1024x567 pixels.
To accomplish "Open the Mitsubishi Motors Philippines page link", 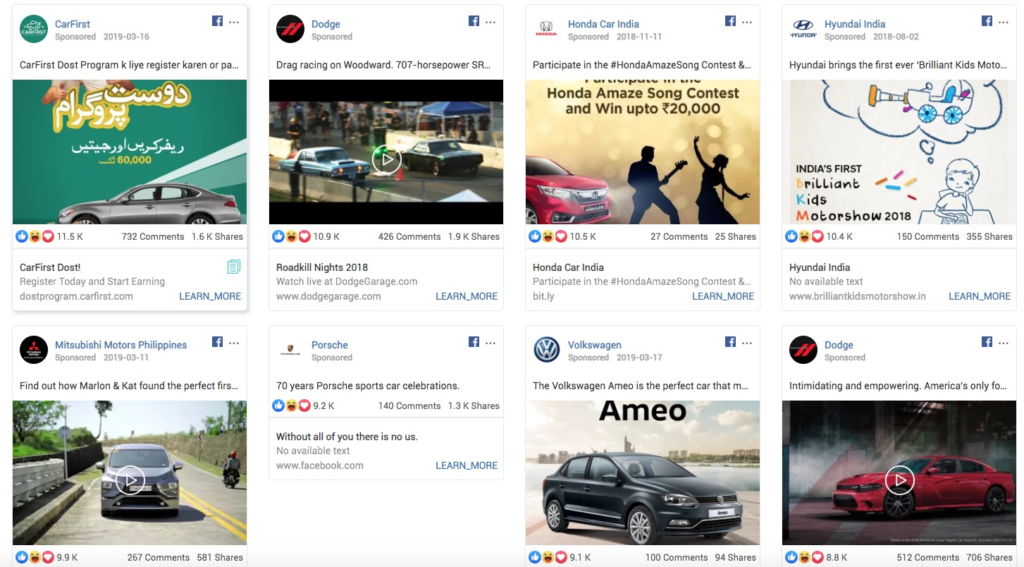I will tap(121, 344).
